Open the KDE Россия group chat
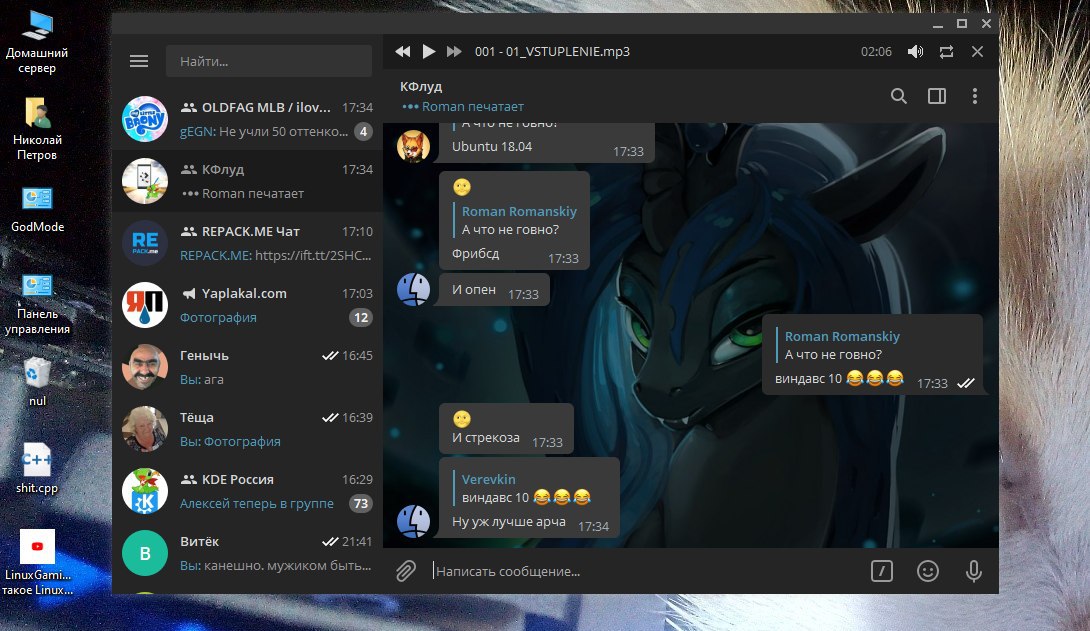The image size is (1090, 631). click(x=247, y=491)
